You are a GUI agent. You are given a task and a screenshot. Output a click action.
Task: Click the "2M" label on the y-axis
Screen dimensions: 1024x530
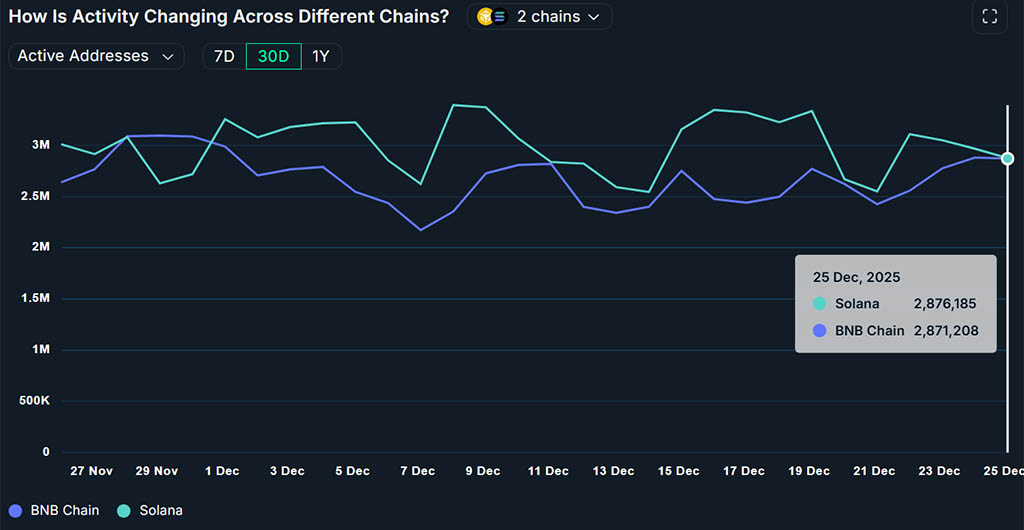(40, 247)
